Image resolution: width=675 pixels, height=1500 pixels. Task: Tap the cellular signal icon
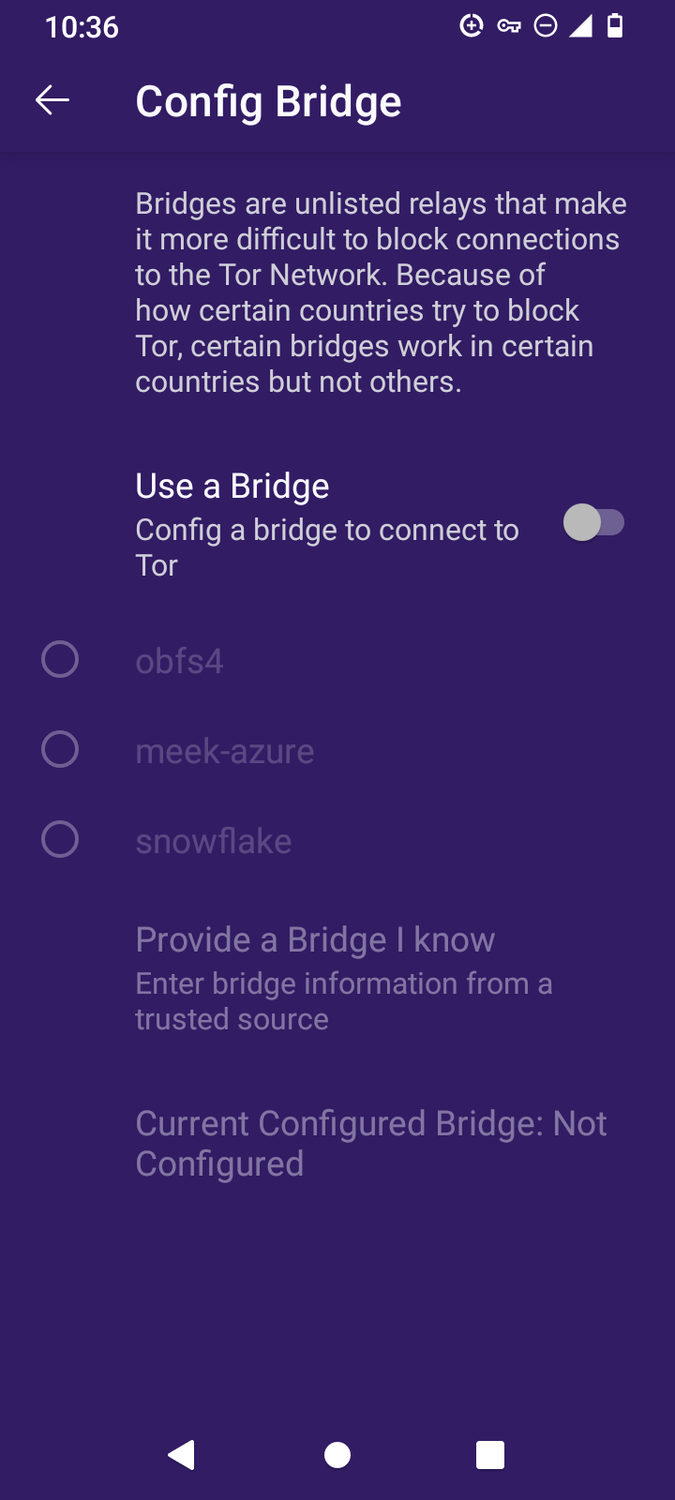pyautogui.click(x=579, y=26)
